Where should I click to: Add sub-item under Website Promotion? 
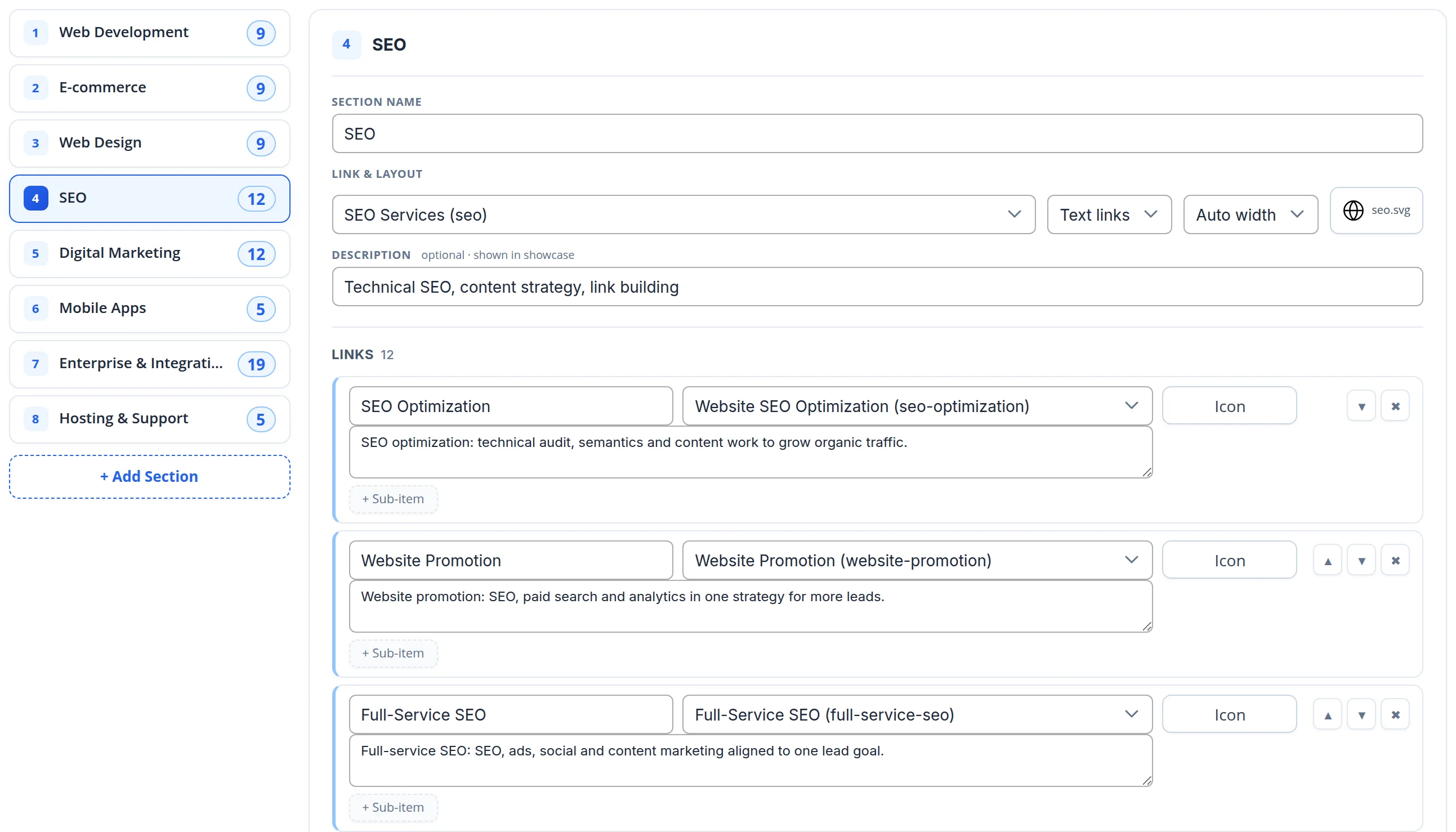393,654
